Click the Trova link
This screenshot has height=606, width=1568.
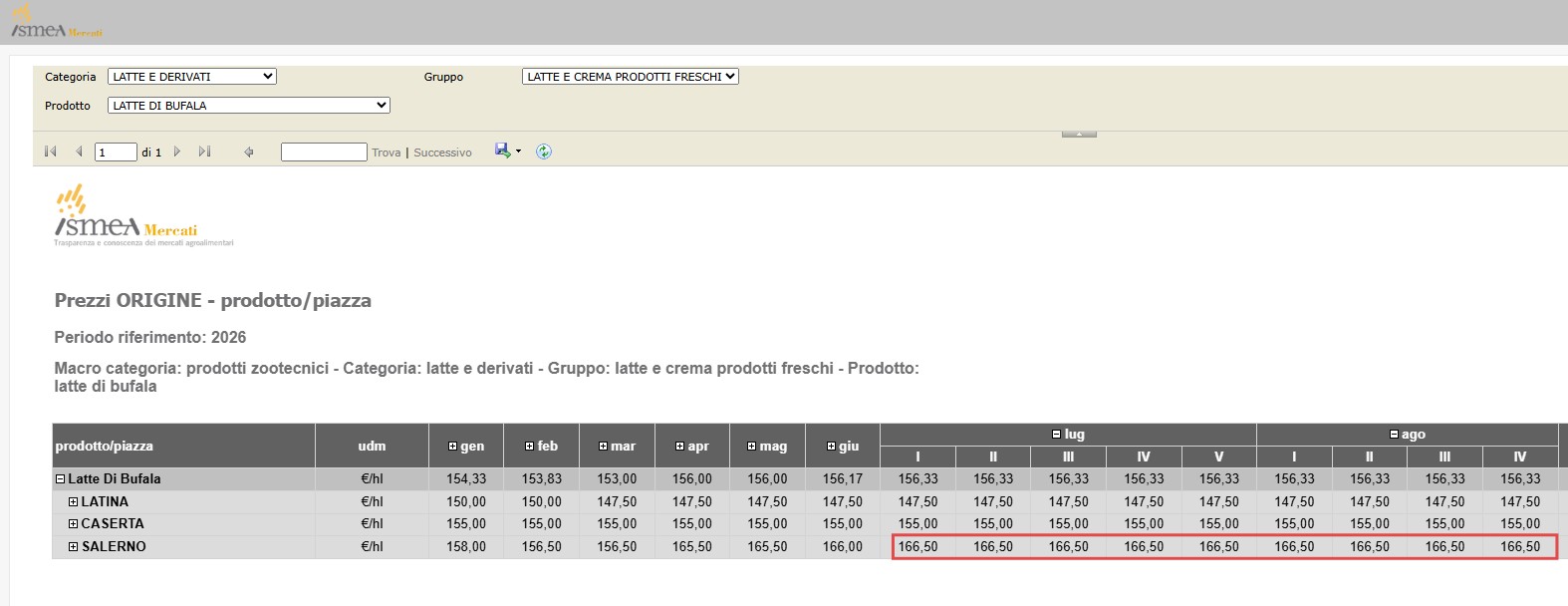387,152
